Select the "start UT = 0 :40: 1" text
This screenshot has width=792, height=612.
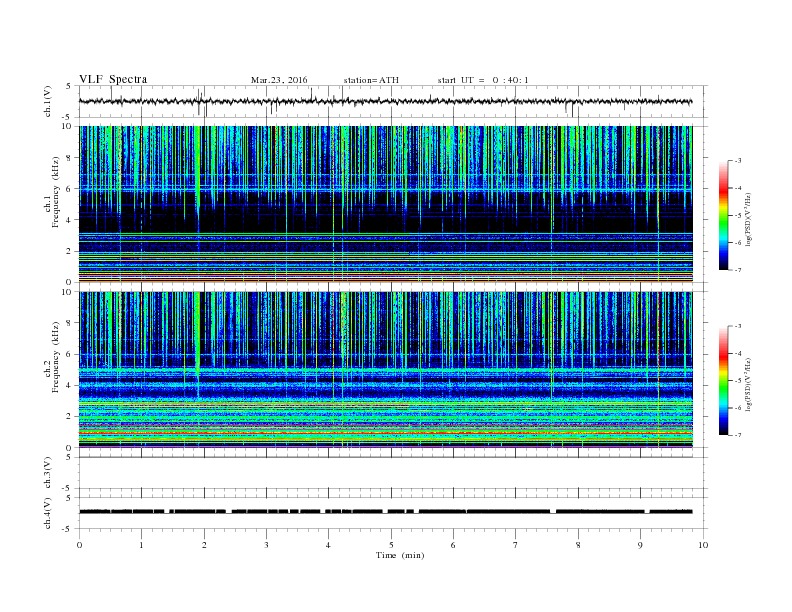(x=483, y=80)
